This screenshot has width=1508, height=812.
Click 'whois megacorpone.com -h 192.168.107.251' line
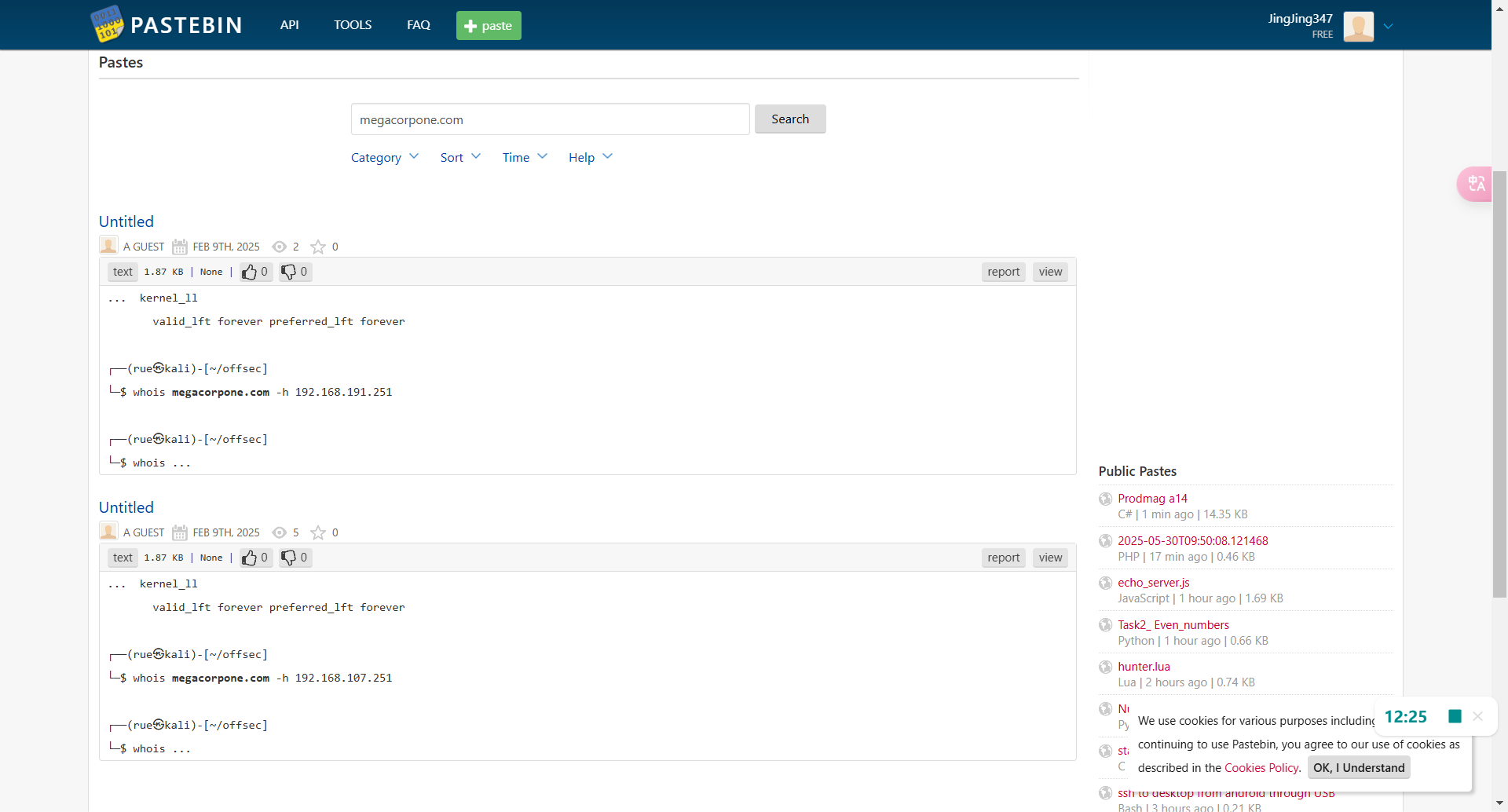click(x=262, y=678)
